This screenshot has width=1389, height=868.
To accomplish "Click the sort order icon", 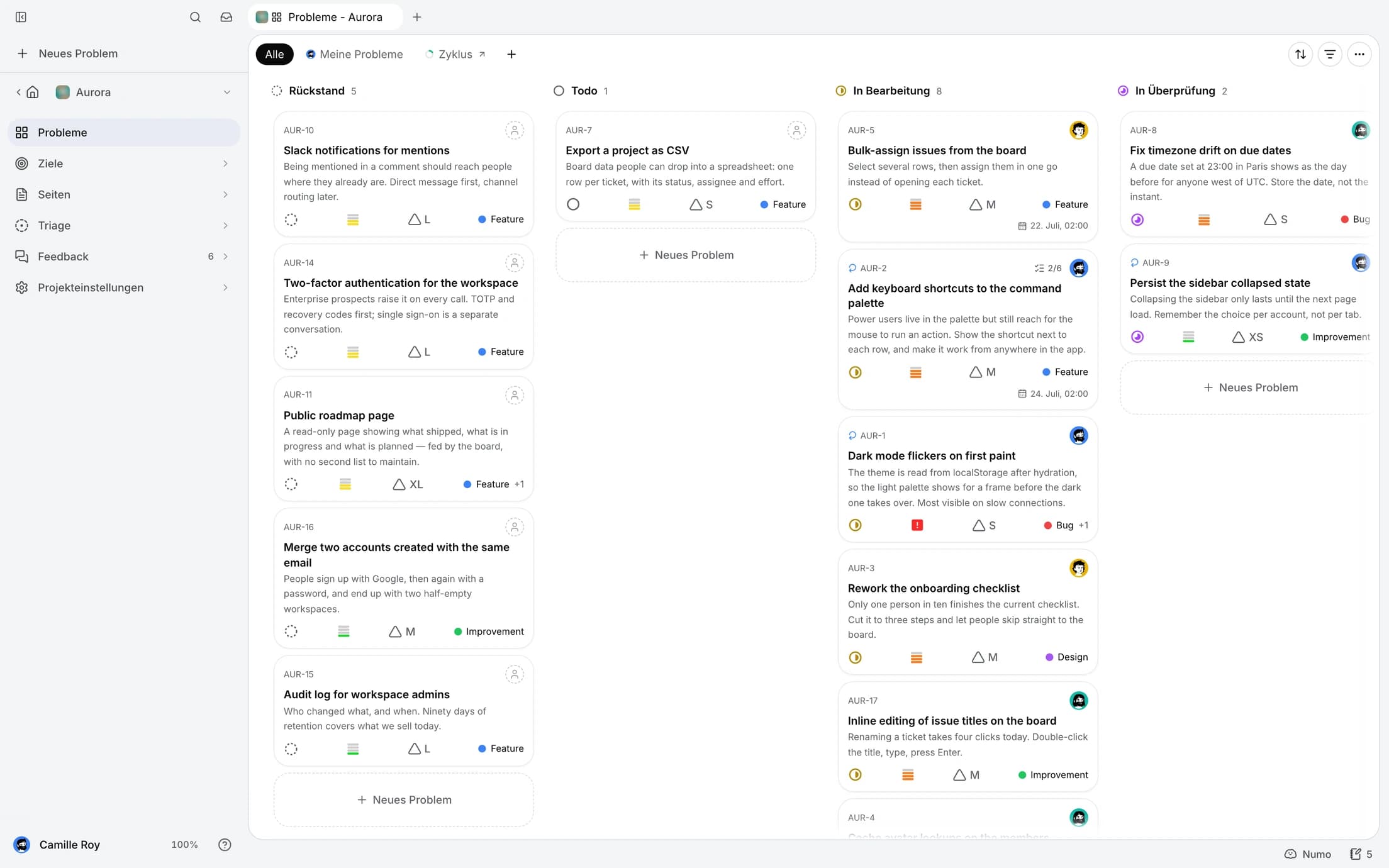I will point(1300,54).
